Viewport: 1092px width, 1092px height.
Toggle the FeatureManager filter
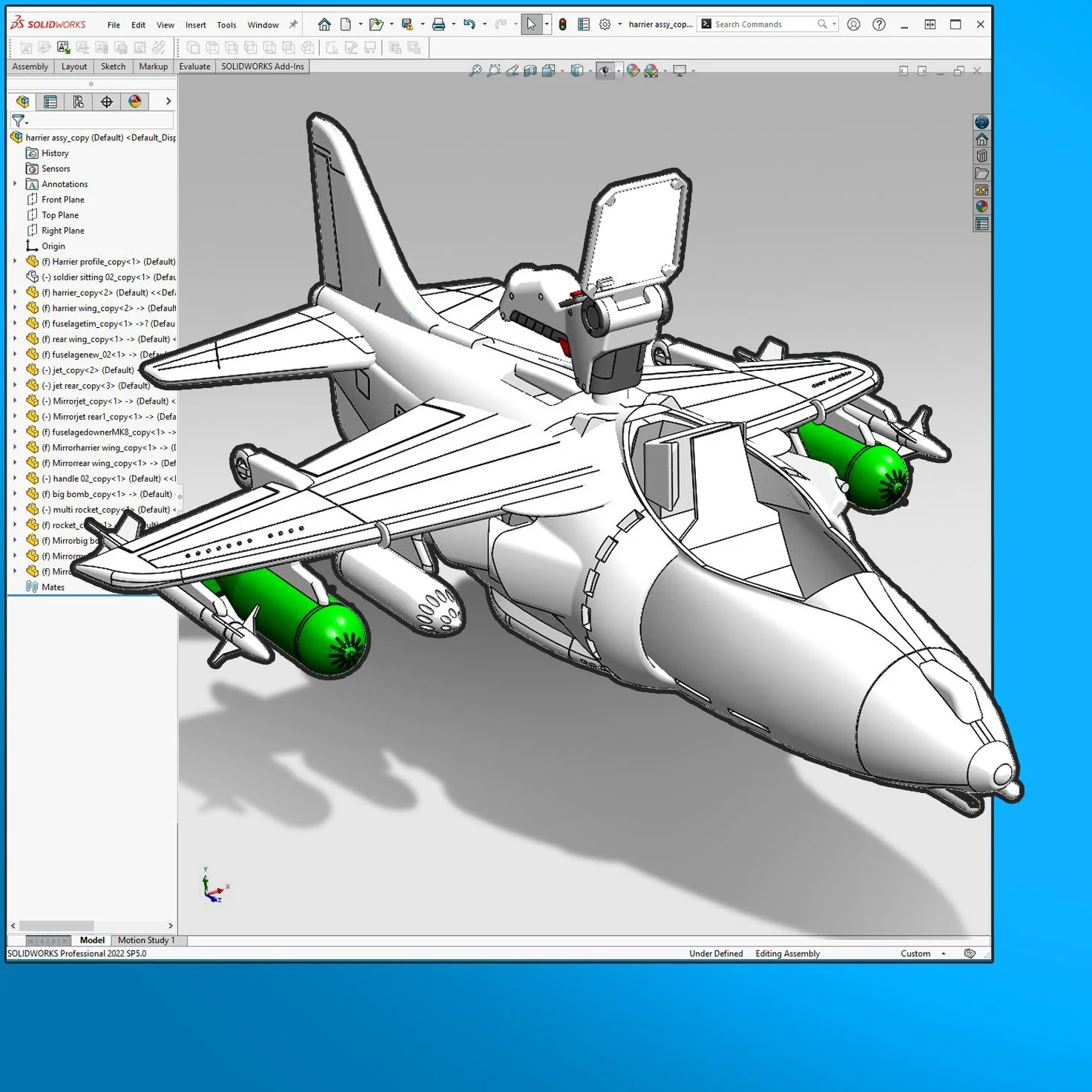(20, 120)
